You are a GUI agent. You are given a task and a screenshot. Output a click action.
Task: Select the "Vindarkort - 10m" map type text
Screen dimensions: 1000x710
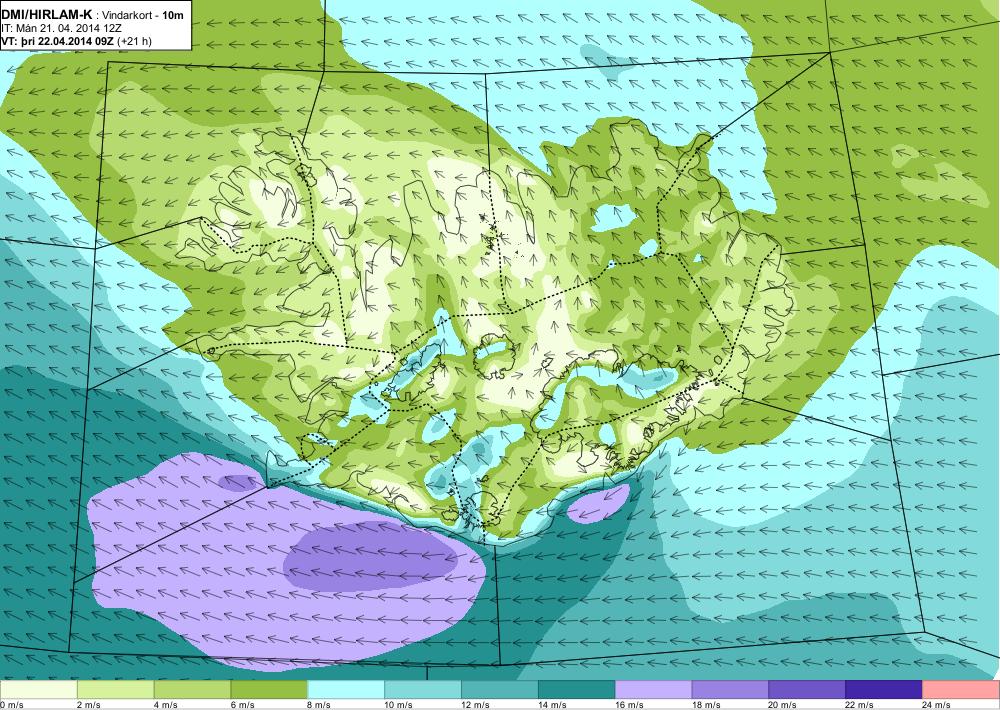143,15
